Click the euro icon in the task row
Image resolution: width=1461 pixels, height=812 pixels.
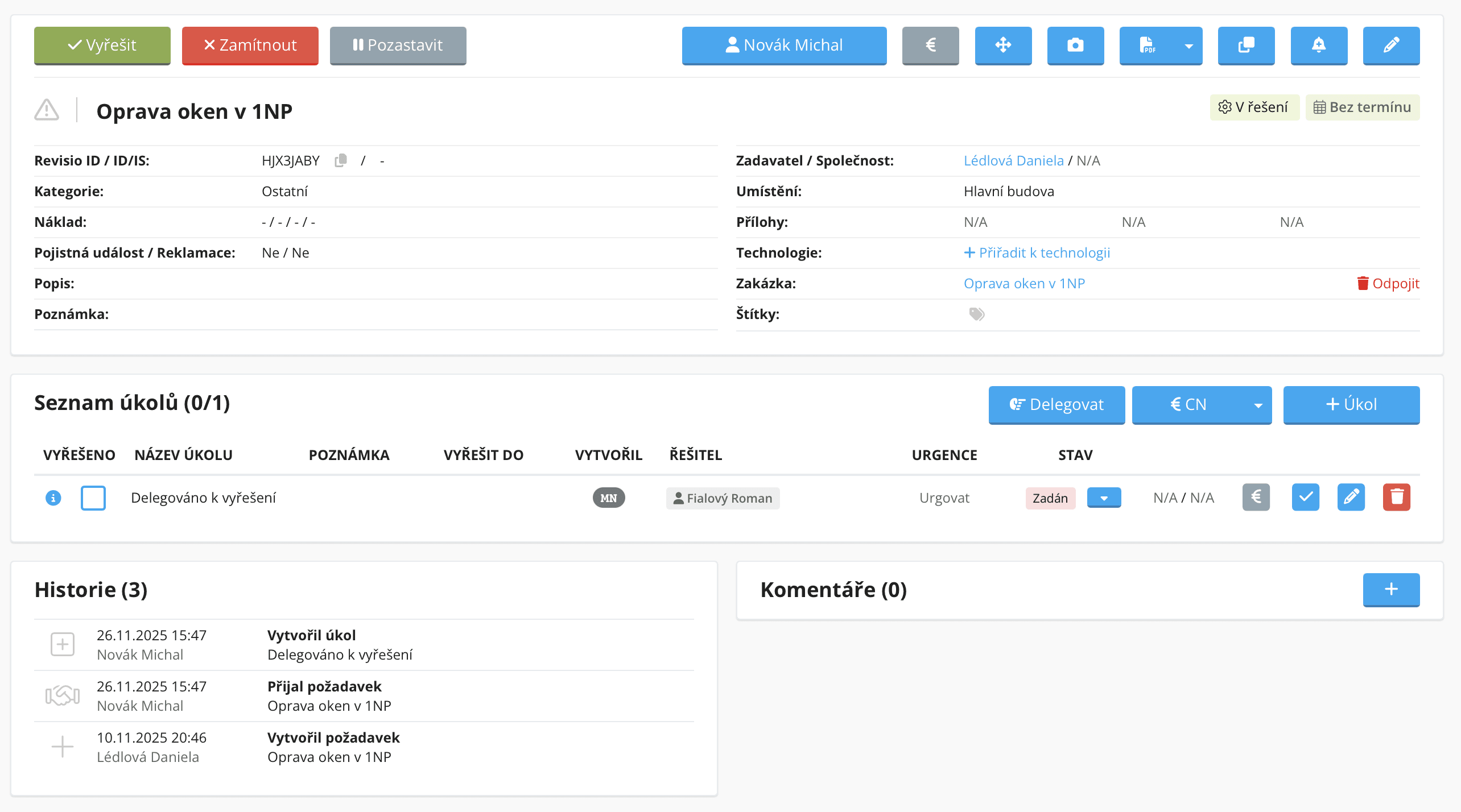1256,498
